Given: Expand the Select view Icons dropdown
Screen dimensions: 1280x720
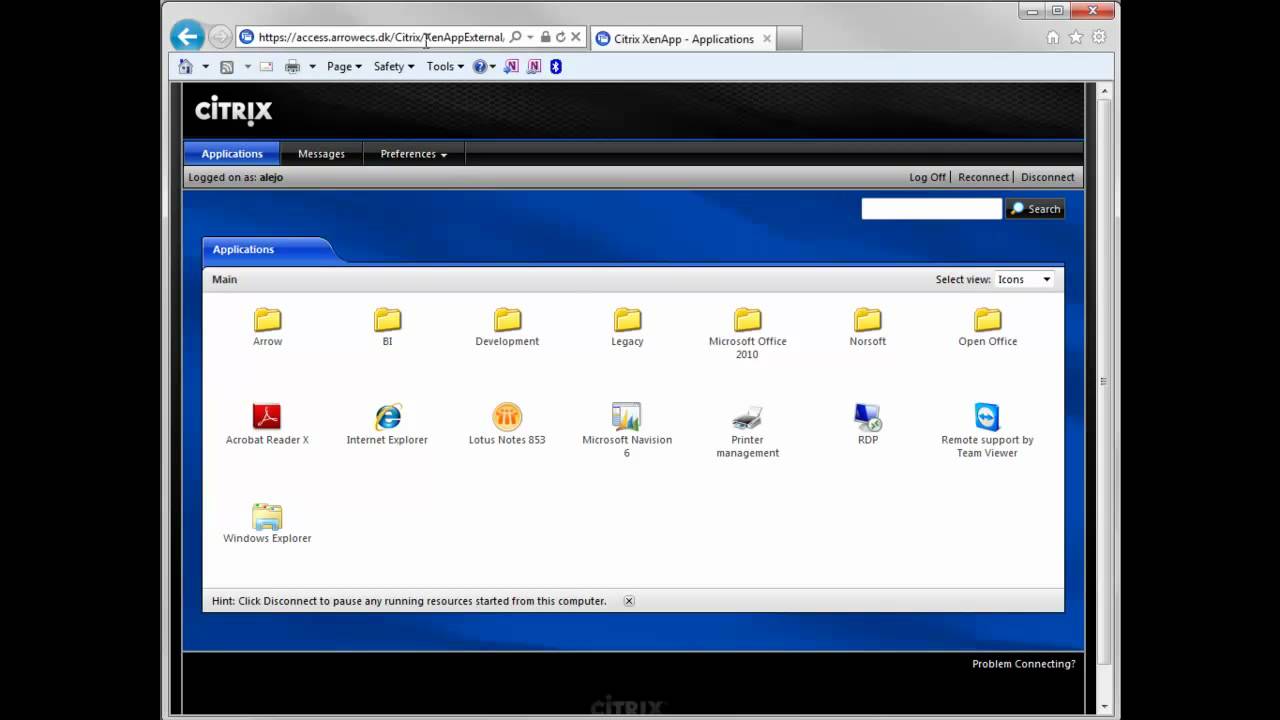Looking at the screenshot, I should [1025, 279].
